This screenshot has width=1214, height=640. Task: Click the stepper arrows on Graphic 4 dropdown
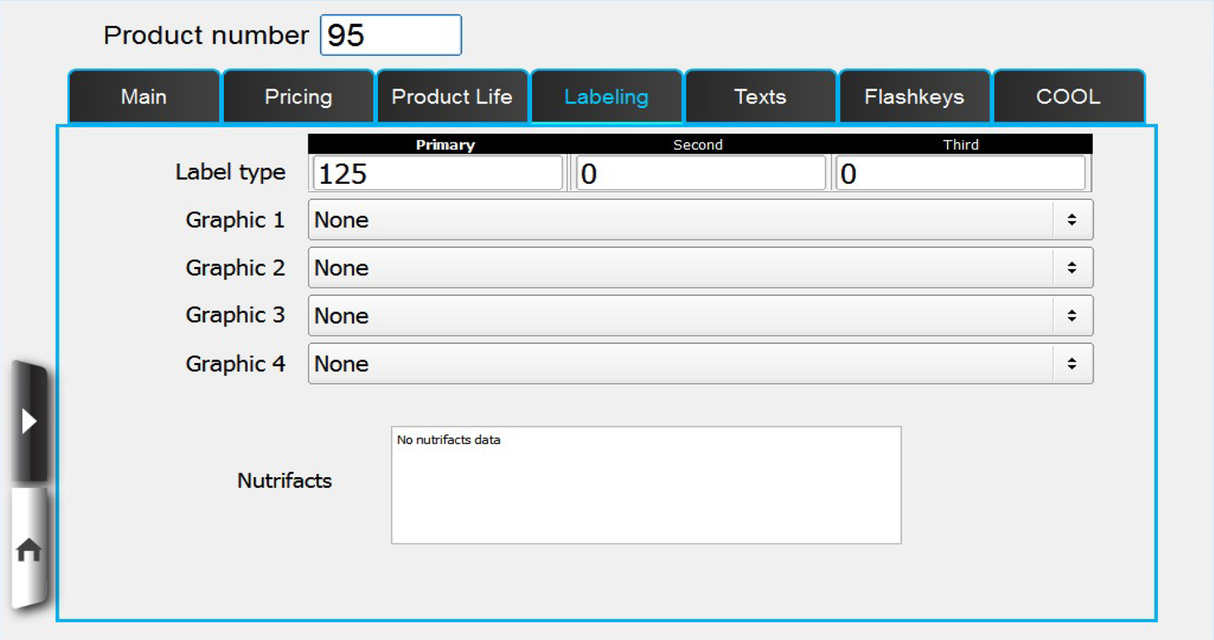[x=1073, y=363]
